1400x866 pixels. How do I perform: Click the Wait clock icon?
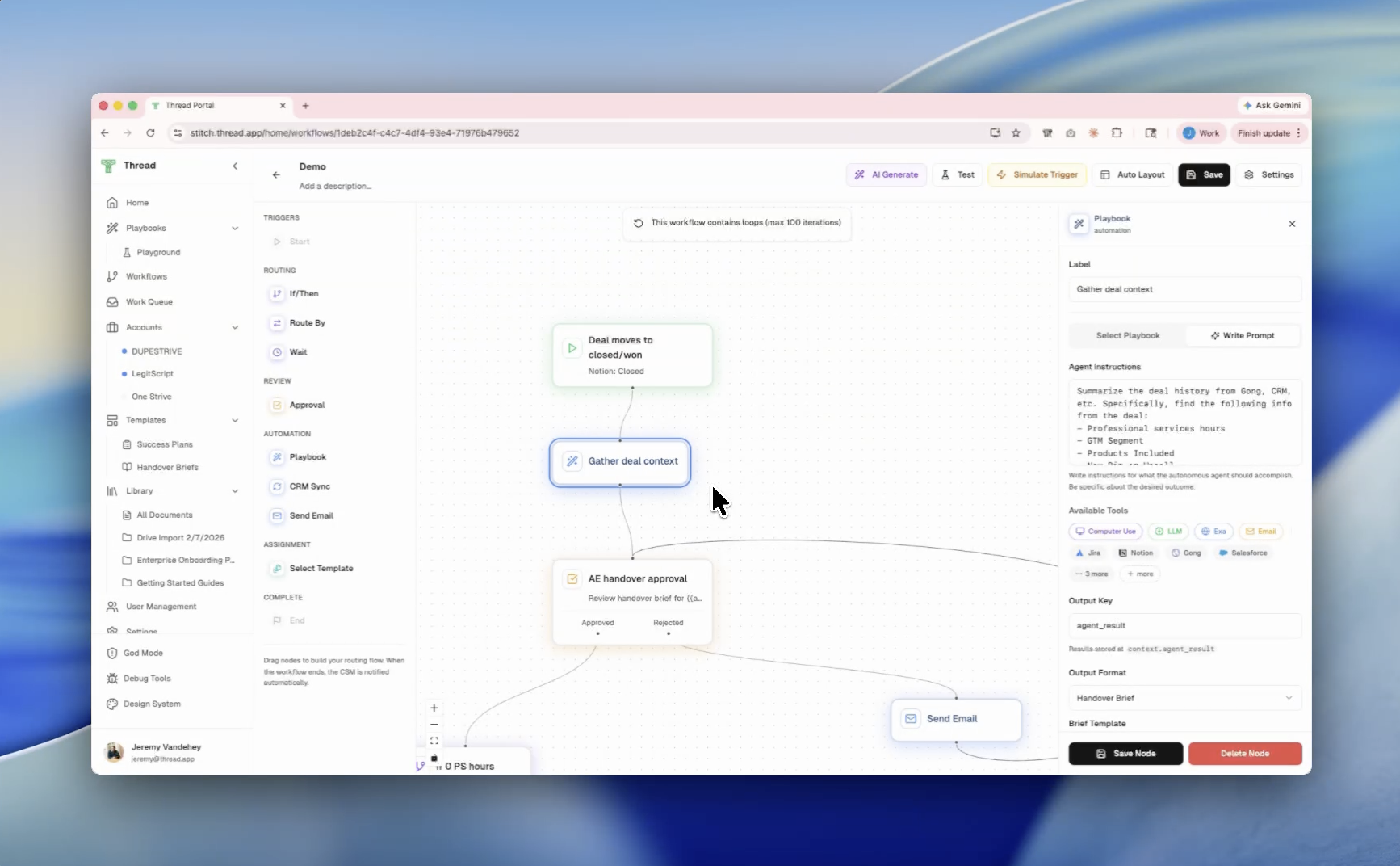click(277, 352)
